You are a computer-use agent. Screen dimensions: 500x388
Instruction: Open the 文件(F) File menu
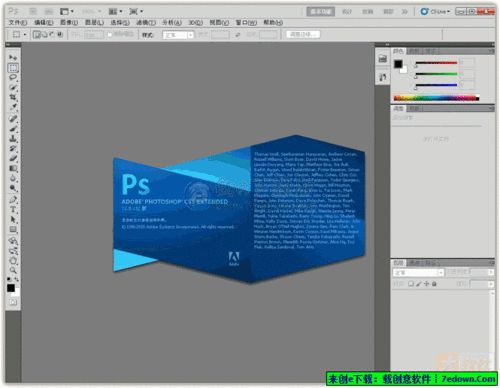click(17, 22)
